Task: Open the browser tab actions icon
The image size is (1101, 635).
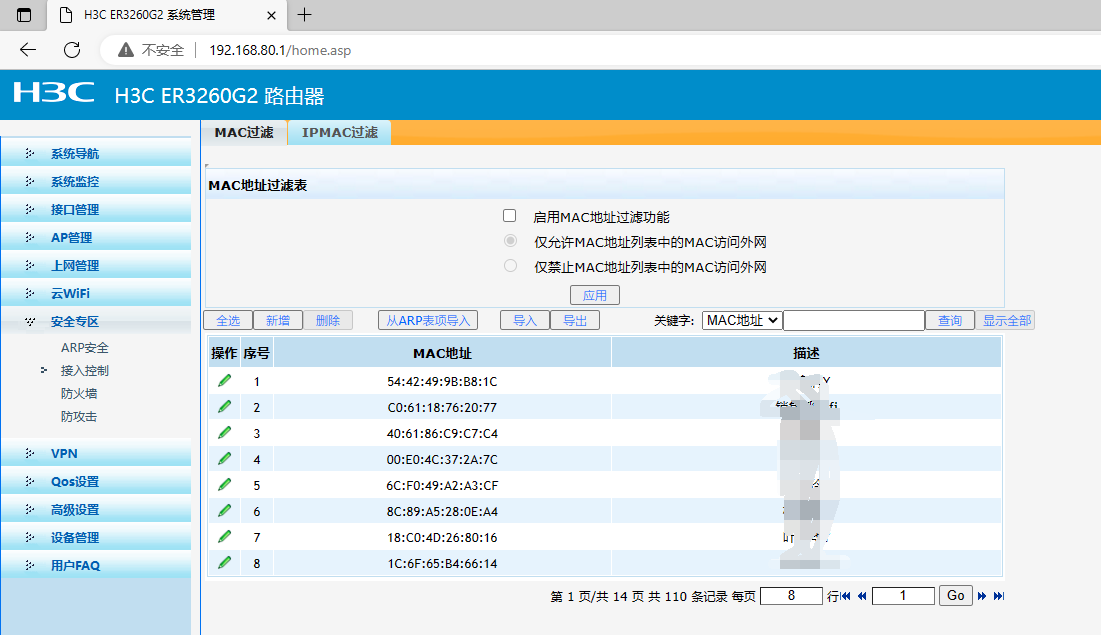Action: [24, 15]
